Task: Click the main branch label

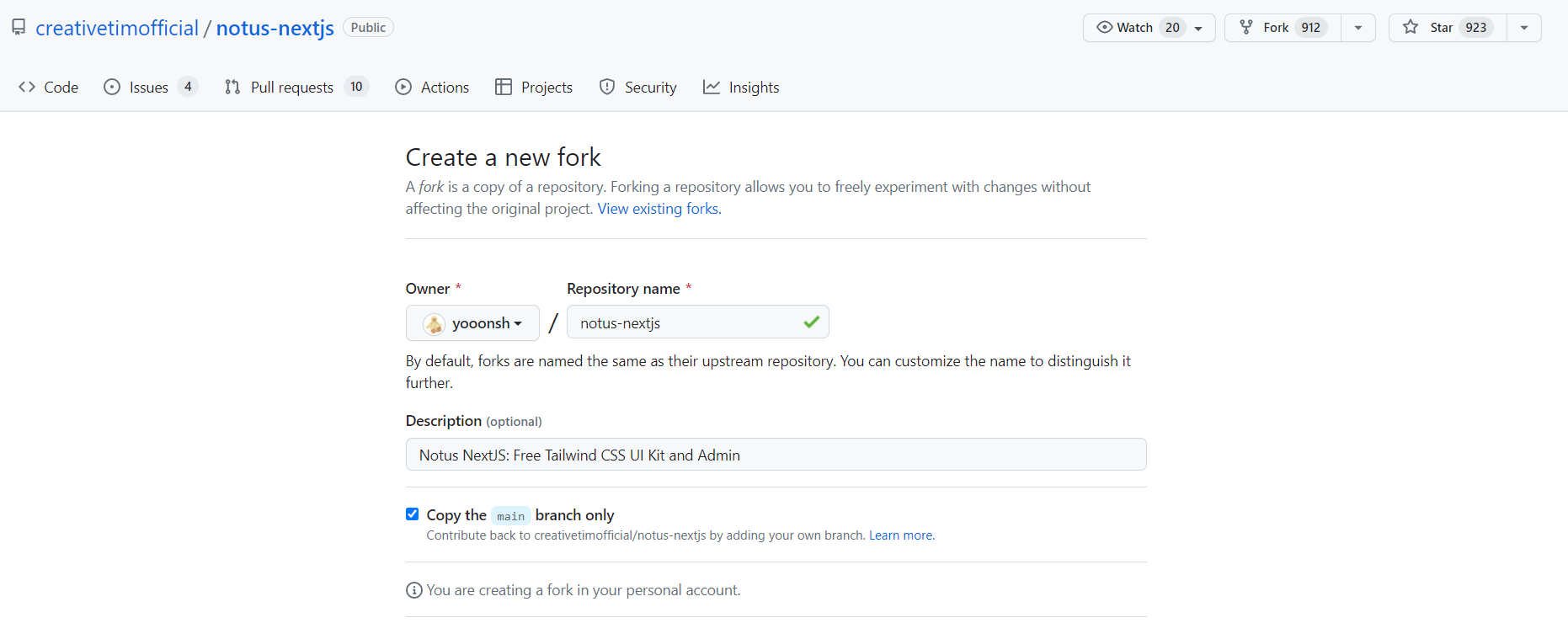Action: click(510, 516)
